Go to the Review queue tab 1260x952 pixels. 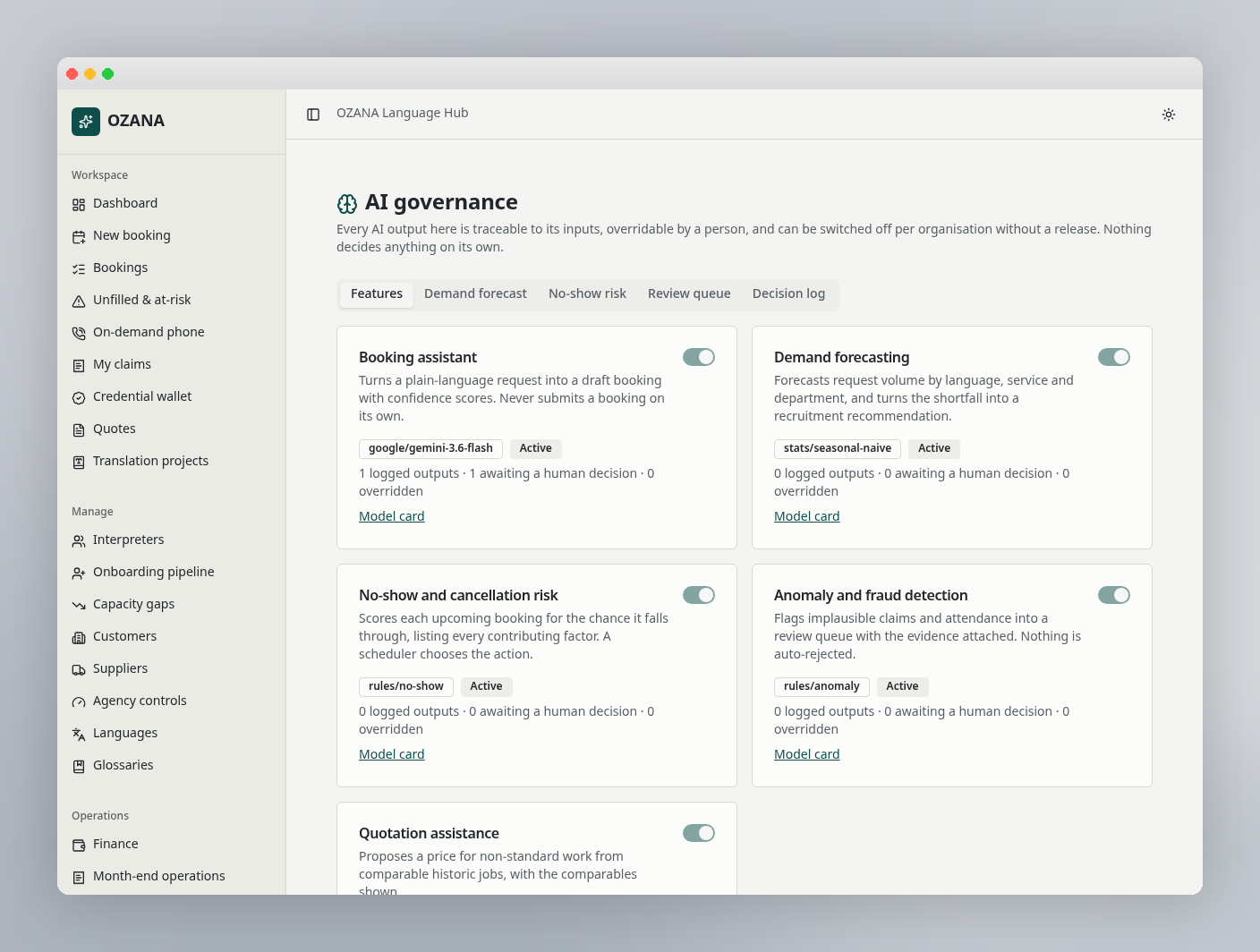pyautogui.click(x=689, y=293)
